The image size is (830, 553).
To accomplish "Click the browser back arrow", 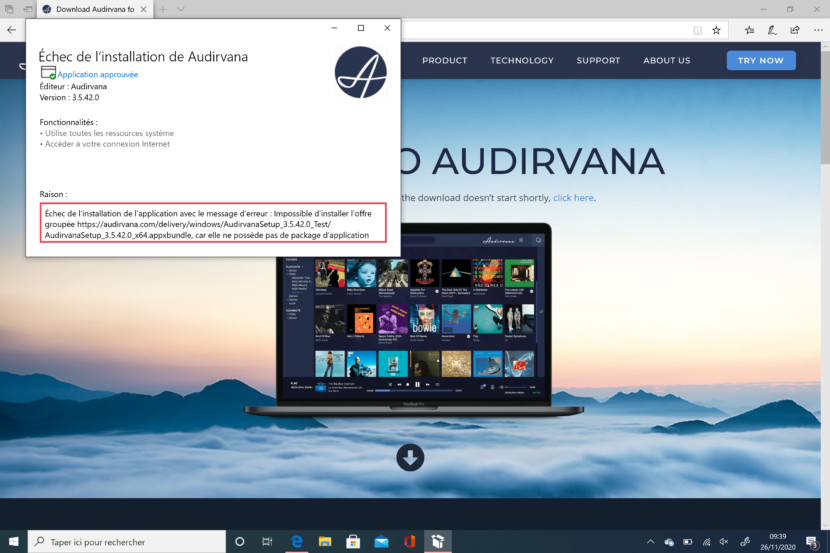I will (12, 30).
